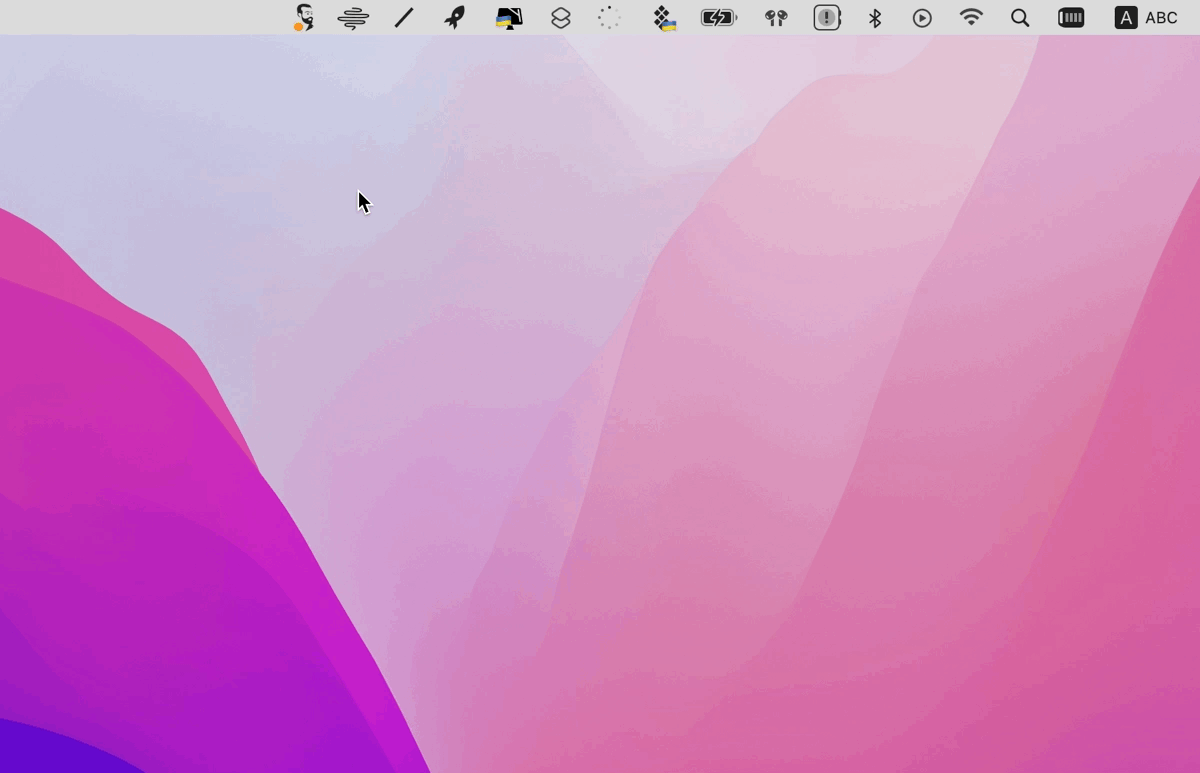This screenshot has height=773, width=1200.
Task: Open the battery charging status menu
Action: 719,18
